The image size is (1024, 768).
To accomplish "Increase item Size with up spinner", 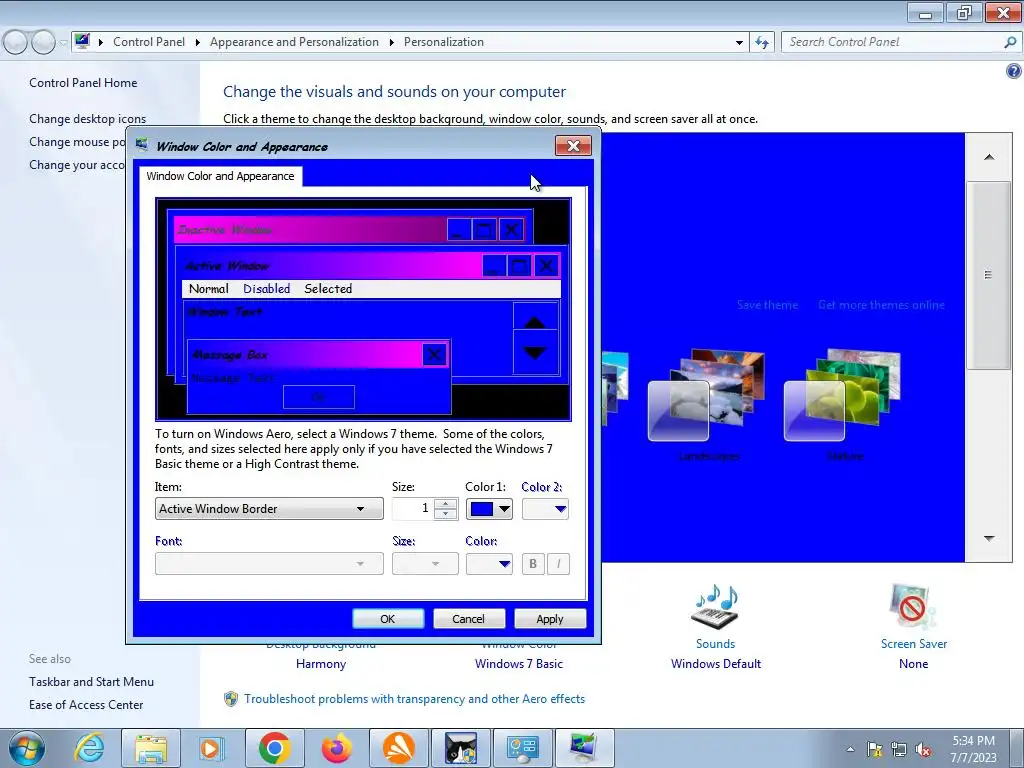I will pos(446,504).
